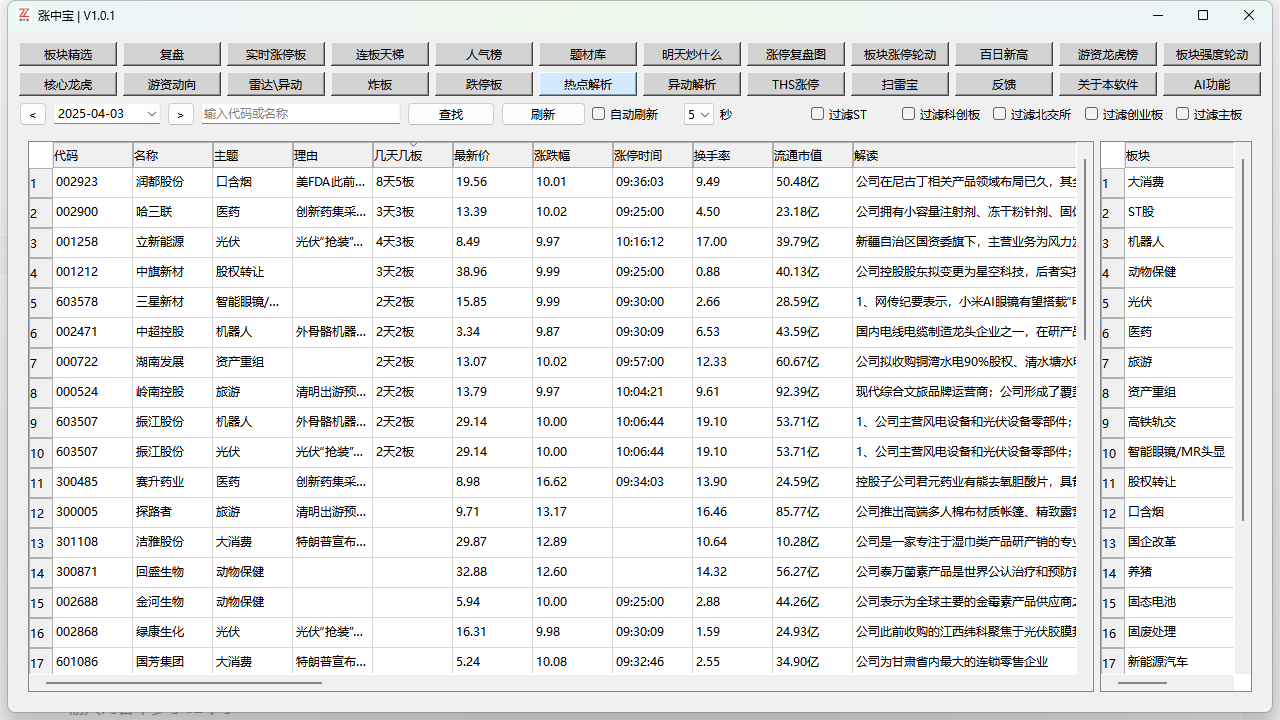Enable the 过滤创业板 filter
Viewport: 1280px width, 720px height.
pos(1090,113)
